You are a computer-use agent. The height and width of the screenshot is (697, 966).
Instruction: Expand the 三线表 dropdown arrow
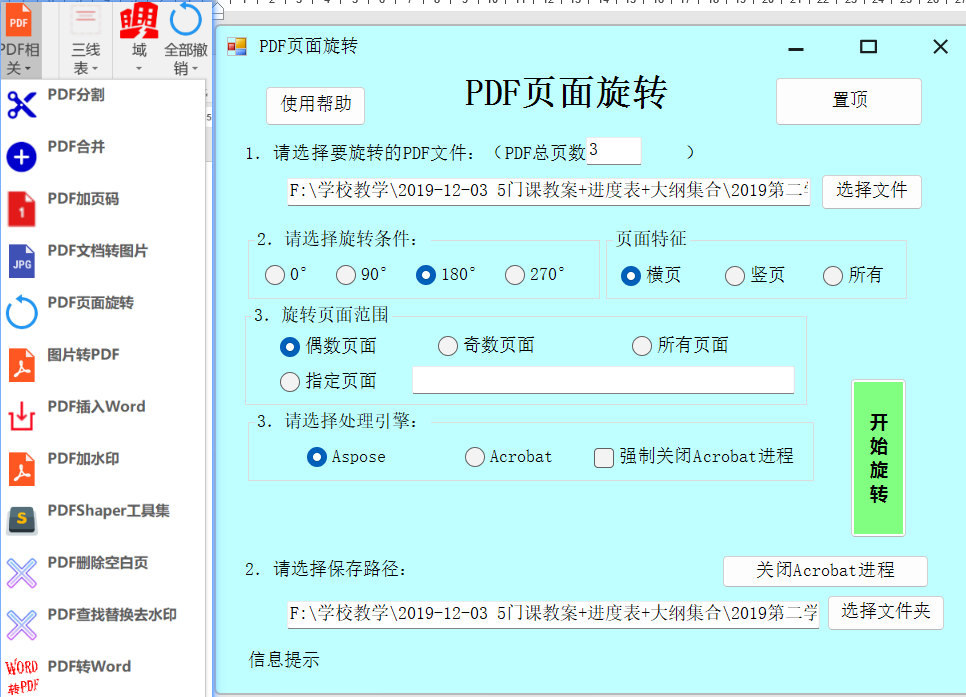point(95,68)
